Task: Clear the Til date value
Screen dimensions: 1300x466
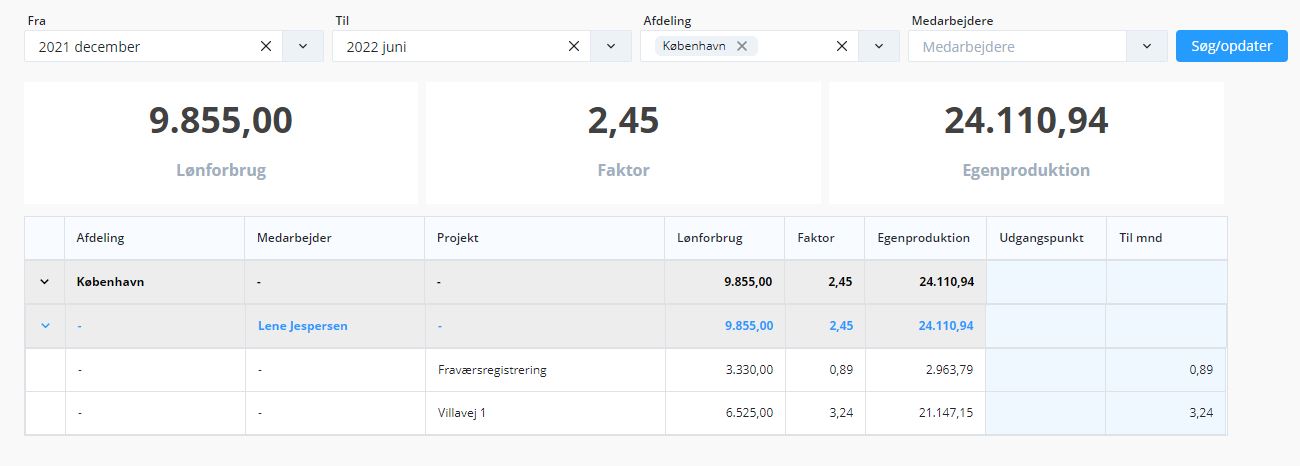Action: [574, 46]
